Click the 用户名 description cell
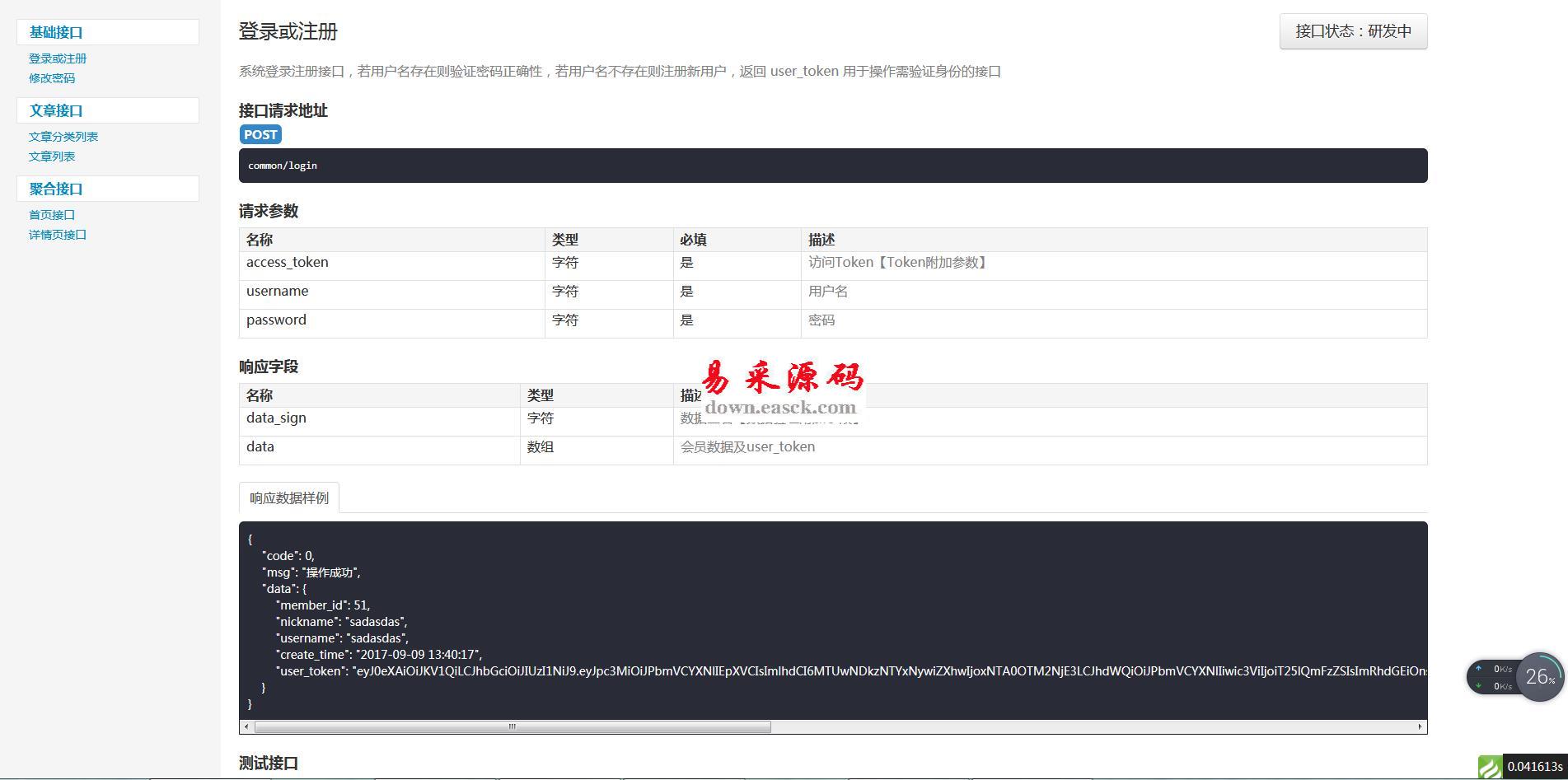 pyautogui.click(x=1114, y=295)
